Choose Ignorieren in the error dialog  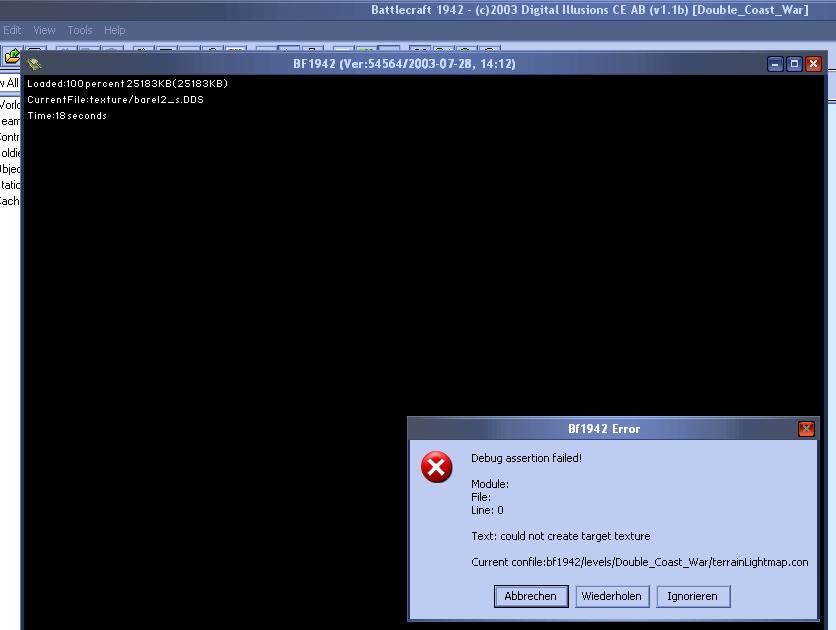tap(693, 596)
